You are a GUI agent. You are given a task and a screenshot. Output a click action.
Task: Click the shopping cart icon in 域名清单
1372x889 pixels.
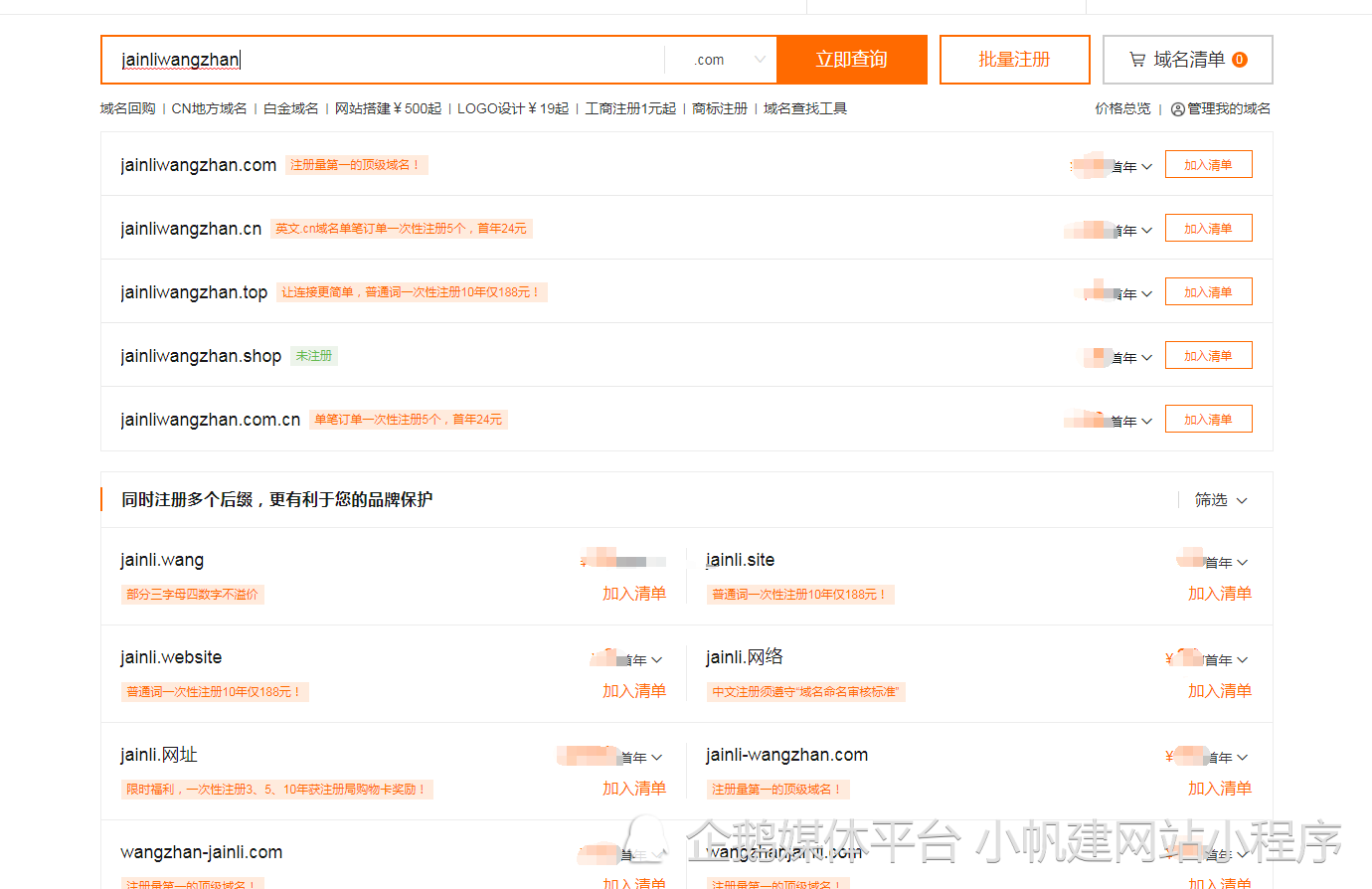tap(1137, 60)
